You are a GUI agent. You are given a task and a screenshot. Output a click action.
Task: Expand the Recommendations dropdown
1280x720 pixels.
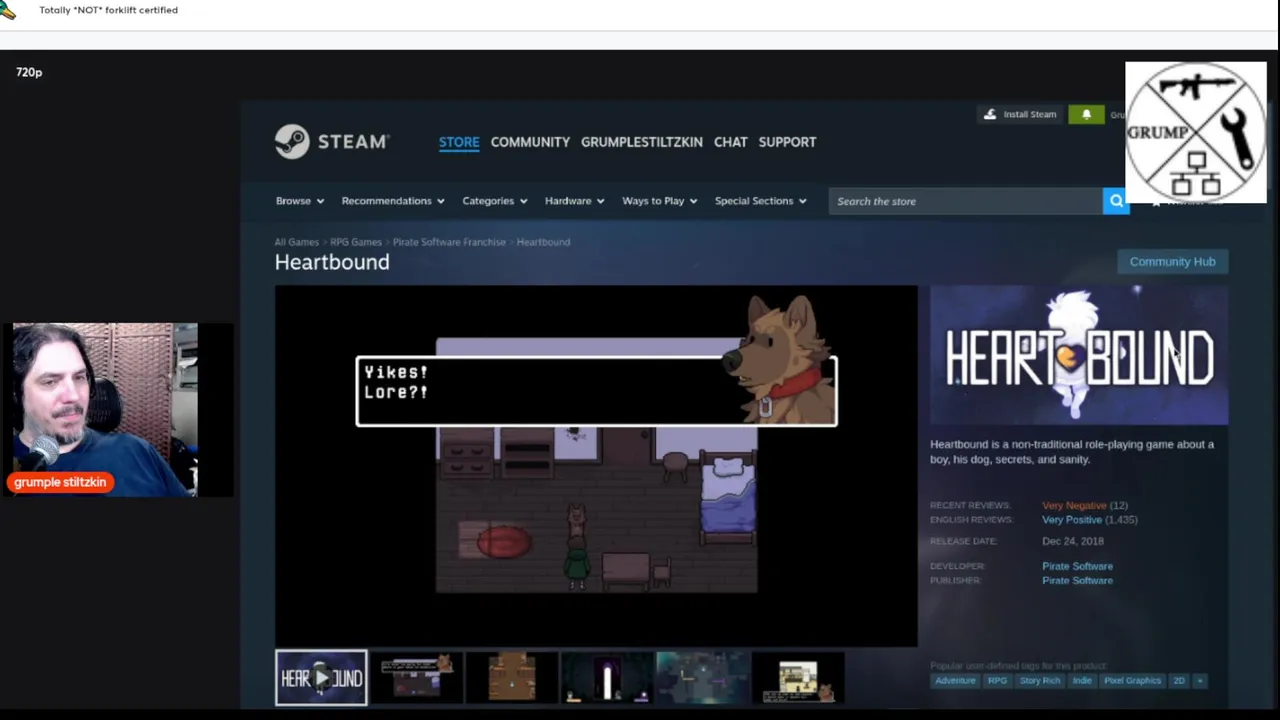[393, 201]
